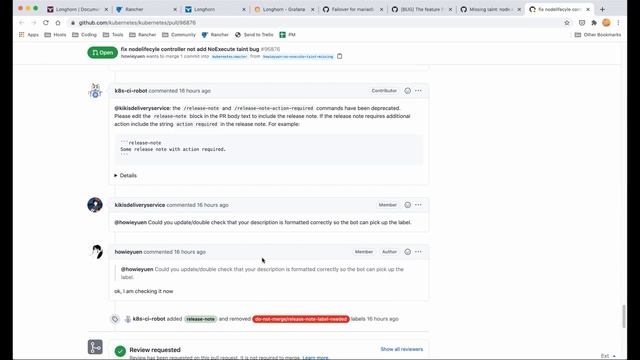Open the Apps bookmarks shortcut
Image resolution: width=640 pixels, height=360 pixels.
tap(29, 35)
